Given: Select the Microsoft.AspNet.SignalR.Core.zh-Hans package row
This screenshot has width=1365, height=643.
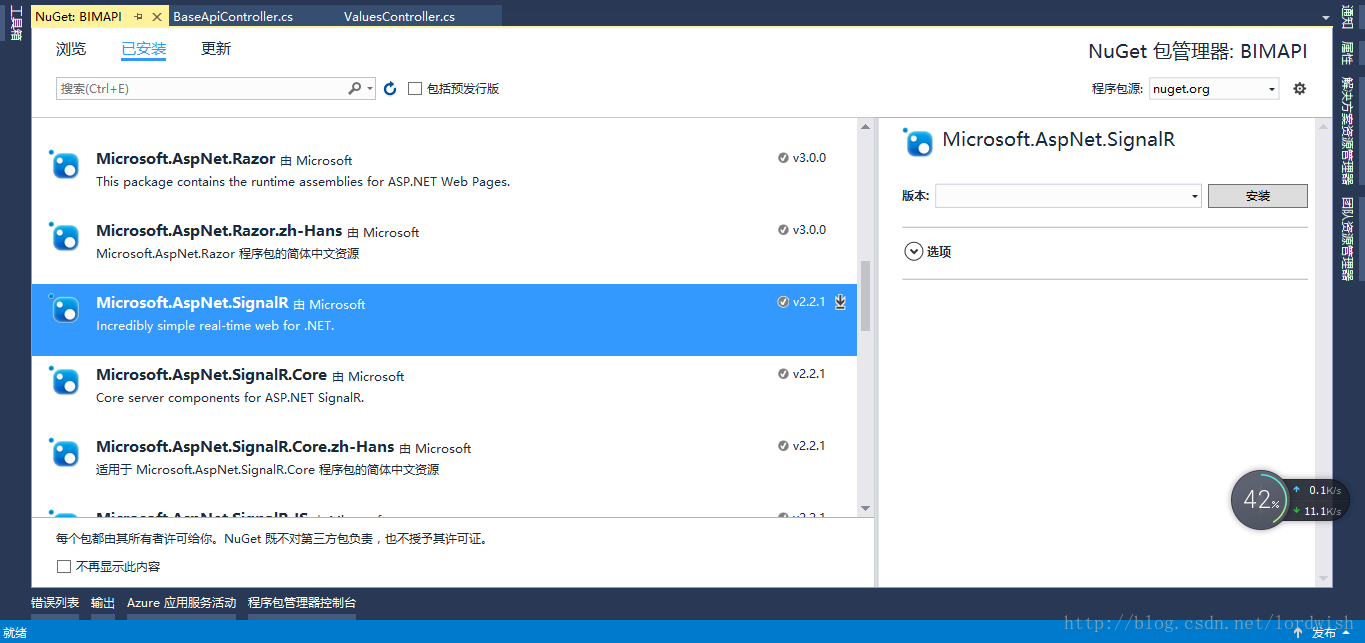Looking at the screenshot, I should [444, 463].
